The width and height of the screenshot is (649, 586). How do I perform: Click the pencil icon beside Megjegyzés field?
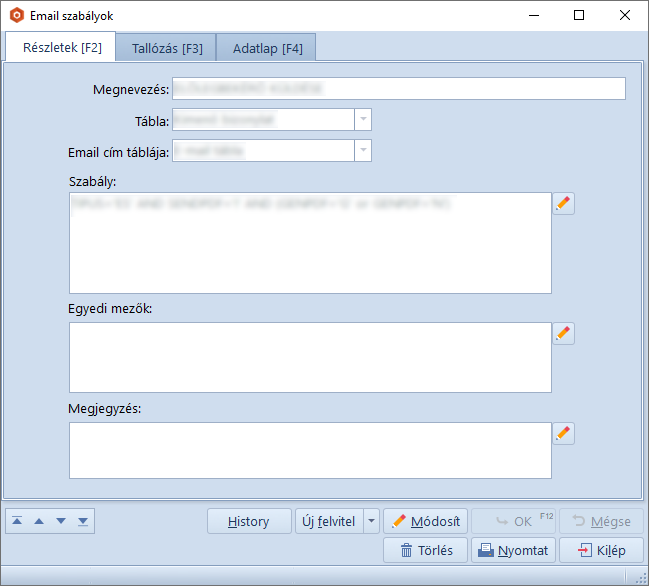564,433
